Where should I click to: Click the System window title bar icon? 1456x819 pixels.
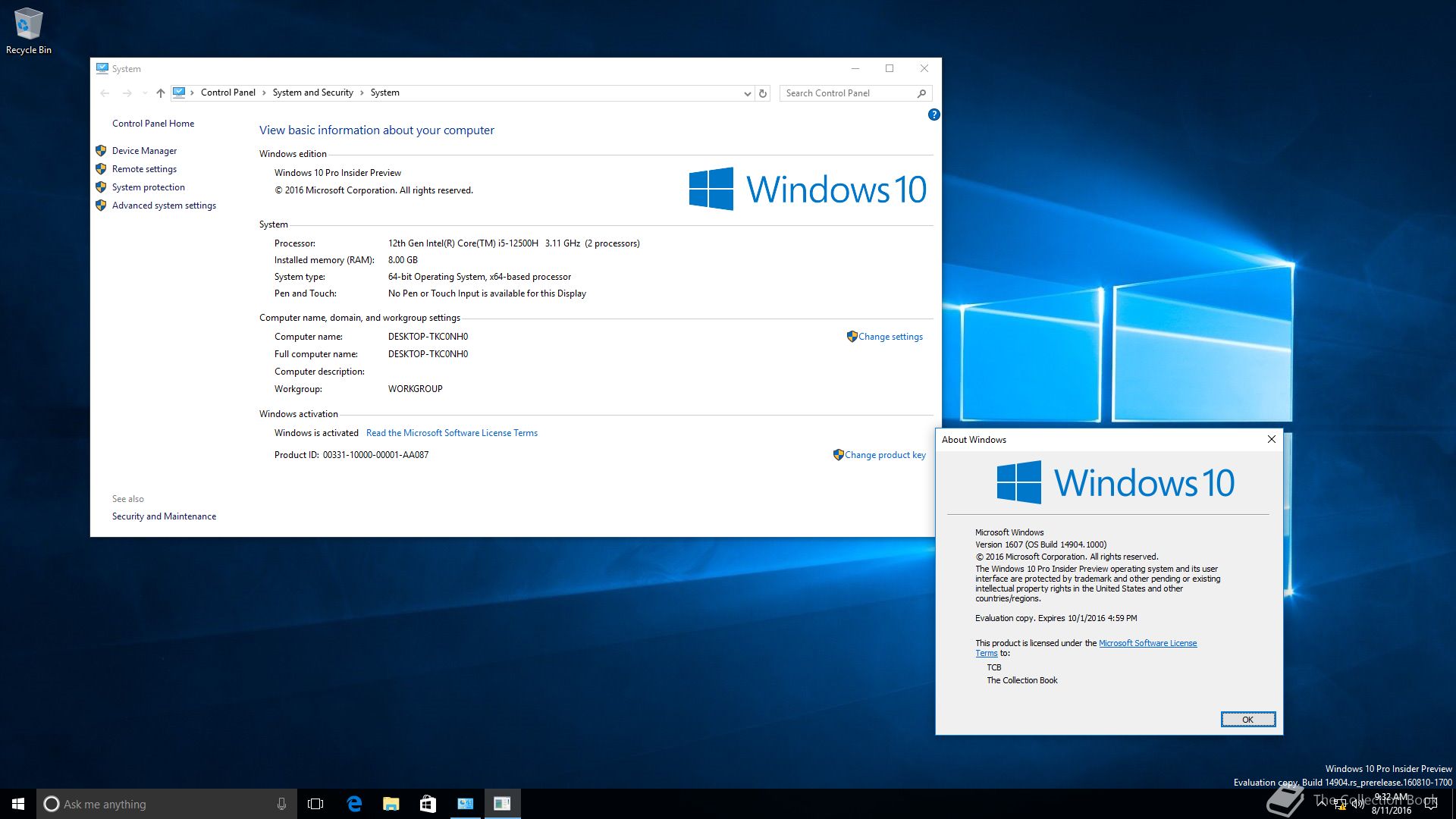102,68
